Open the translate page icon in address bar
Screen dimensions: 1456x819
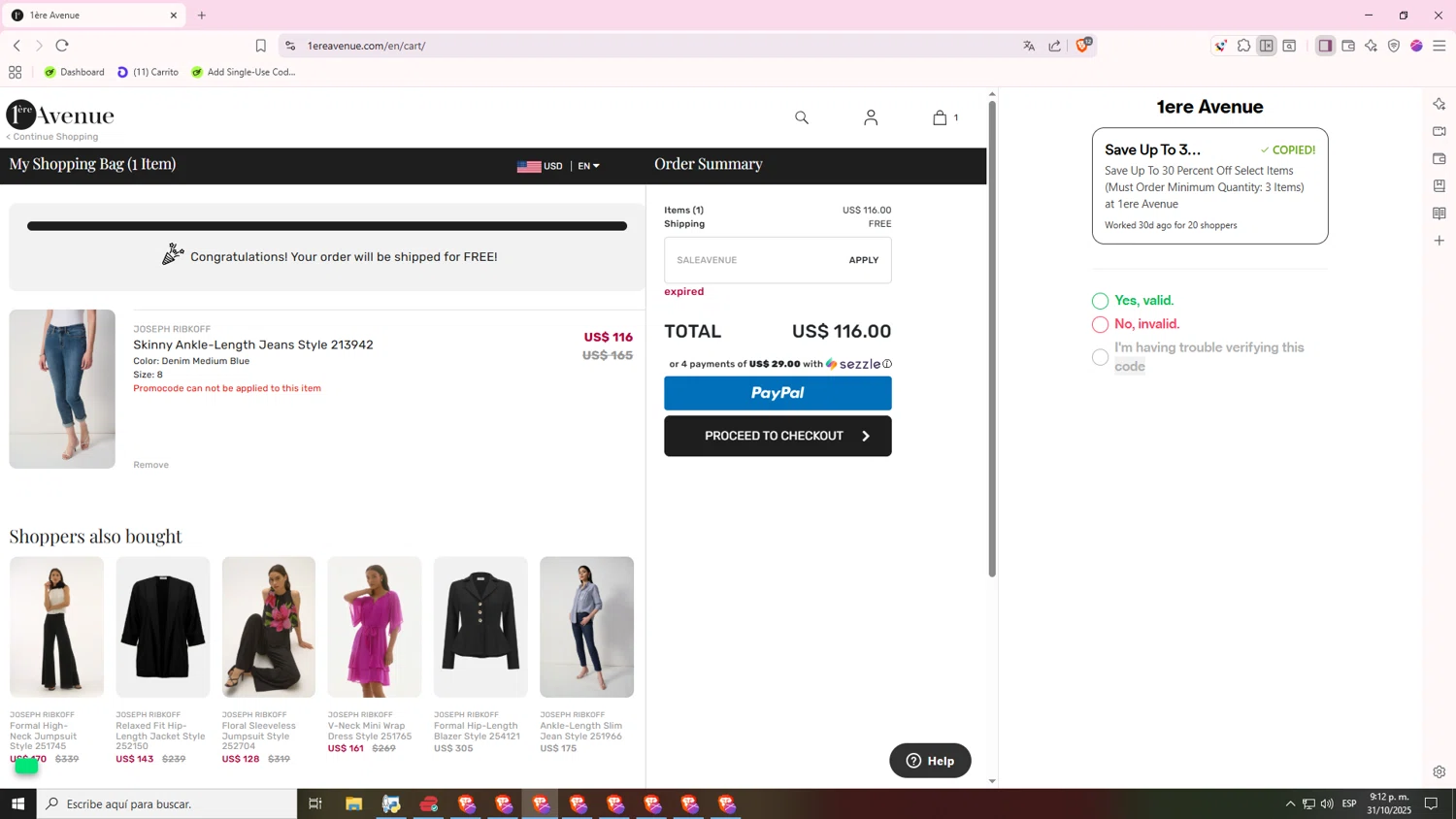tap(1029, 46)
